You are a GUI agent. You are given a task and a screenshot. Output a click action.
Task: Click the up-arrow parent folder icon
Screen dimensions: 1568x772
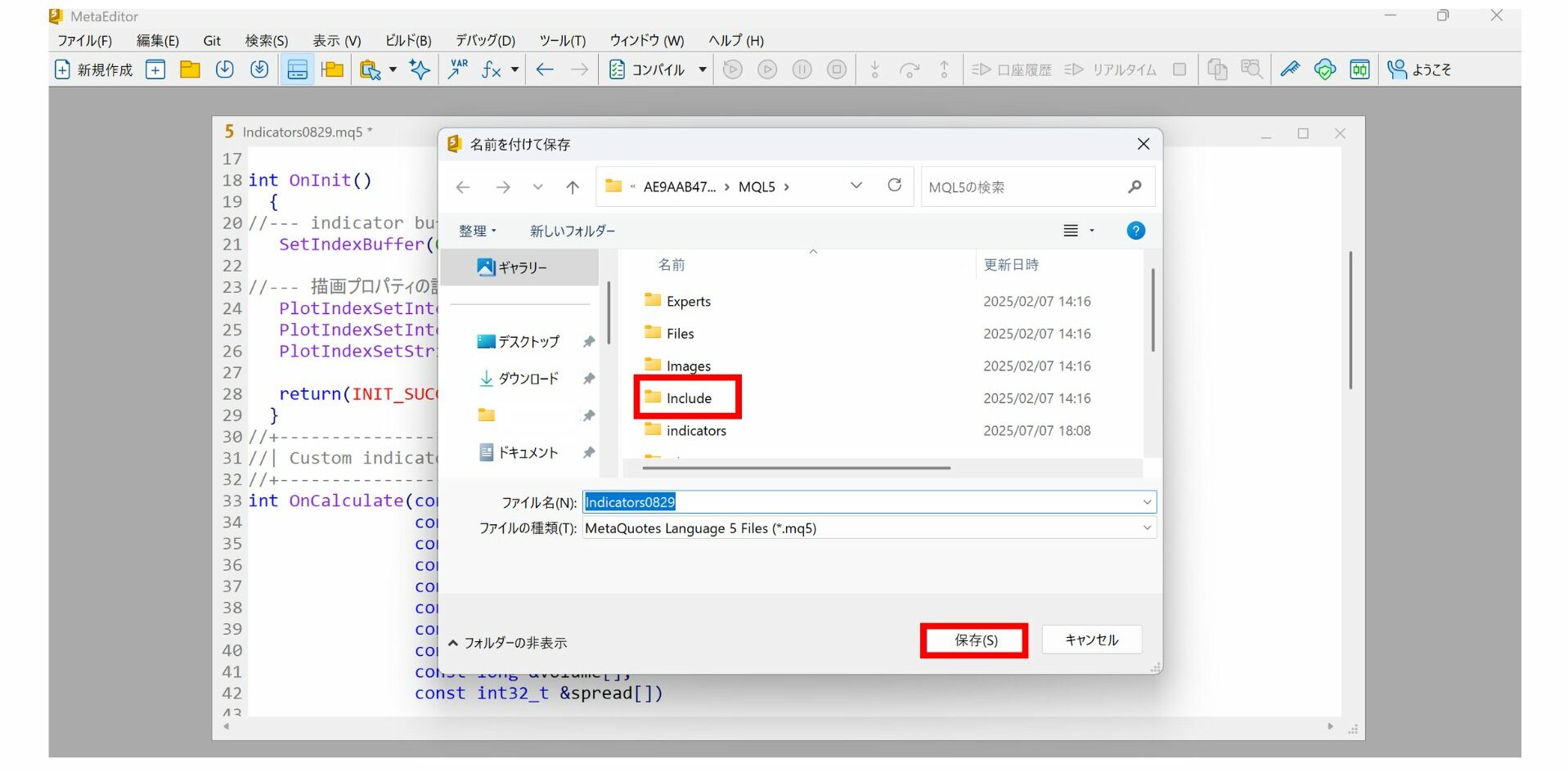[573, 187]
